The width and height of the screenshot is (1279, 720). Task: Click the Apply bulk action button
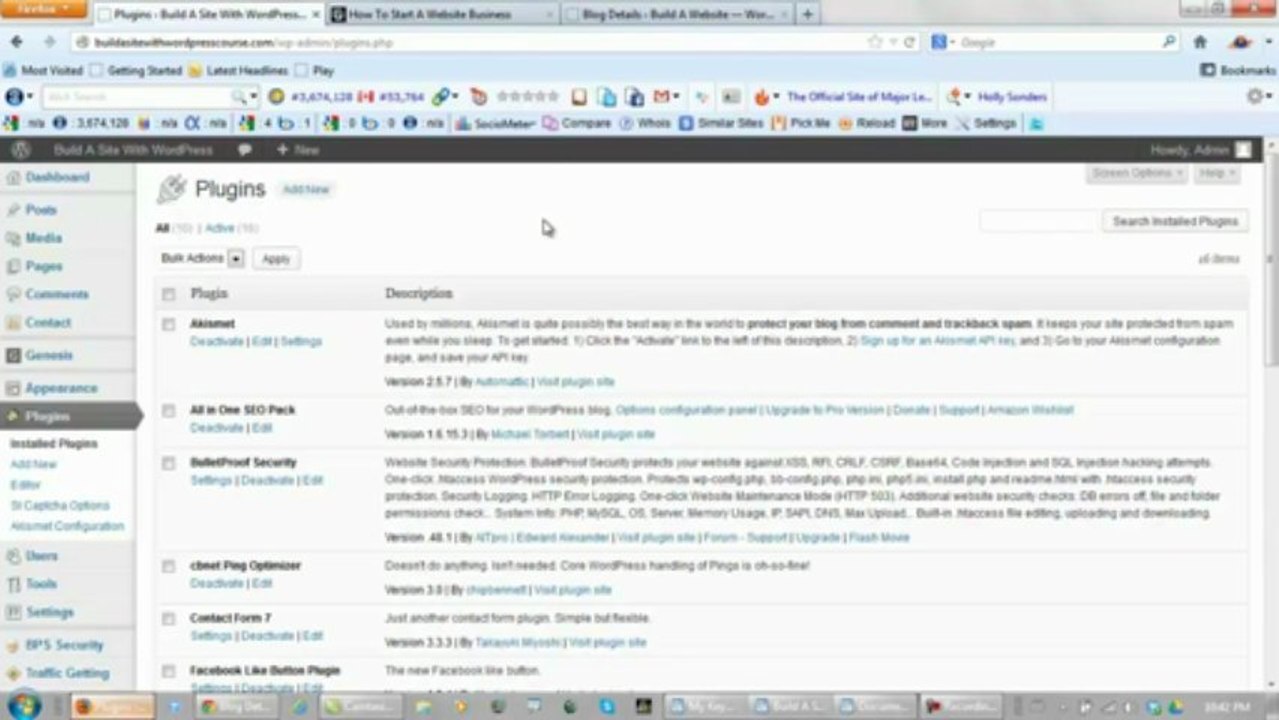point(276,259)
